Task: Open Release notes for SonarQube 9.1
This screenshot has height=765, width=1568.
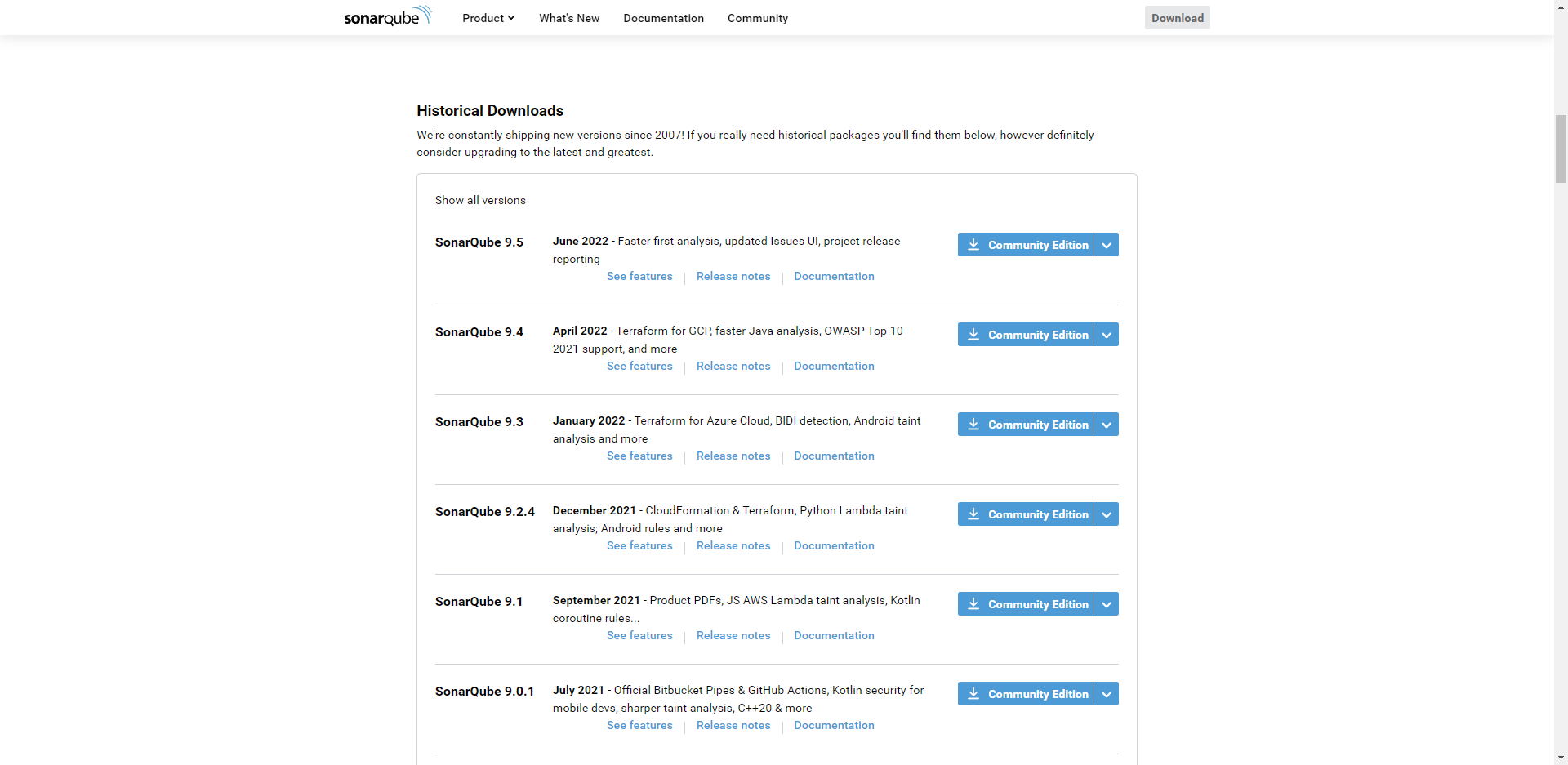Action: click(x=733, y=635)
